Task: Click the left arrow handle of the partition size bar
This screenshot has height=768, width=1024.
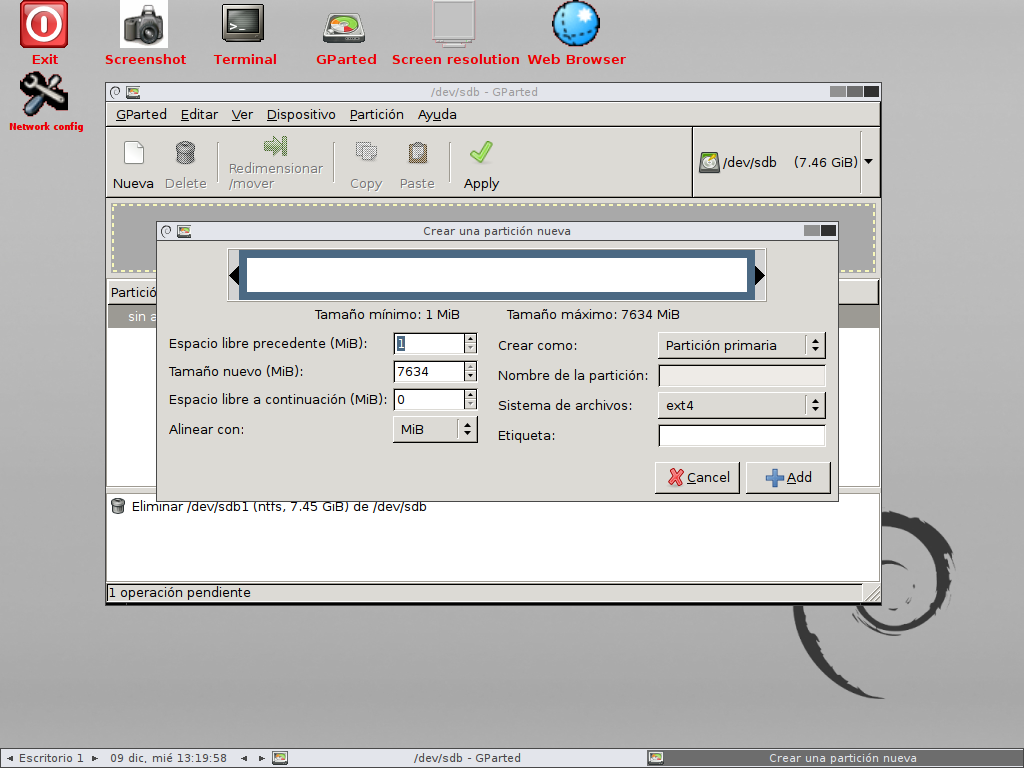Action: 234,275
